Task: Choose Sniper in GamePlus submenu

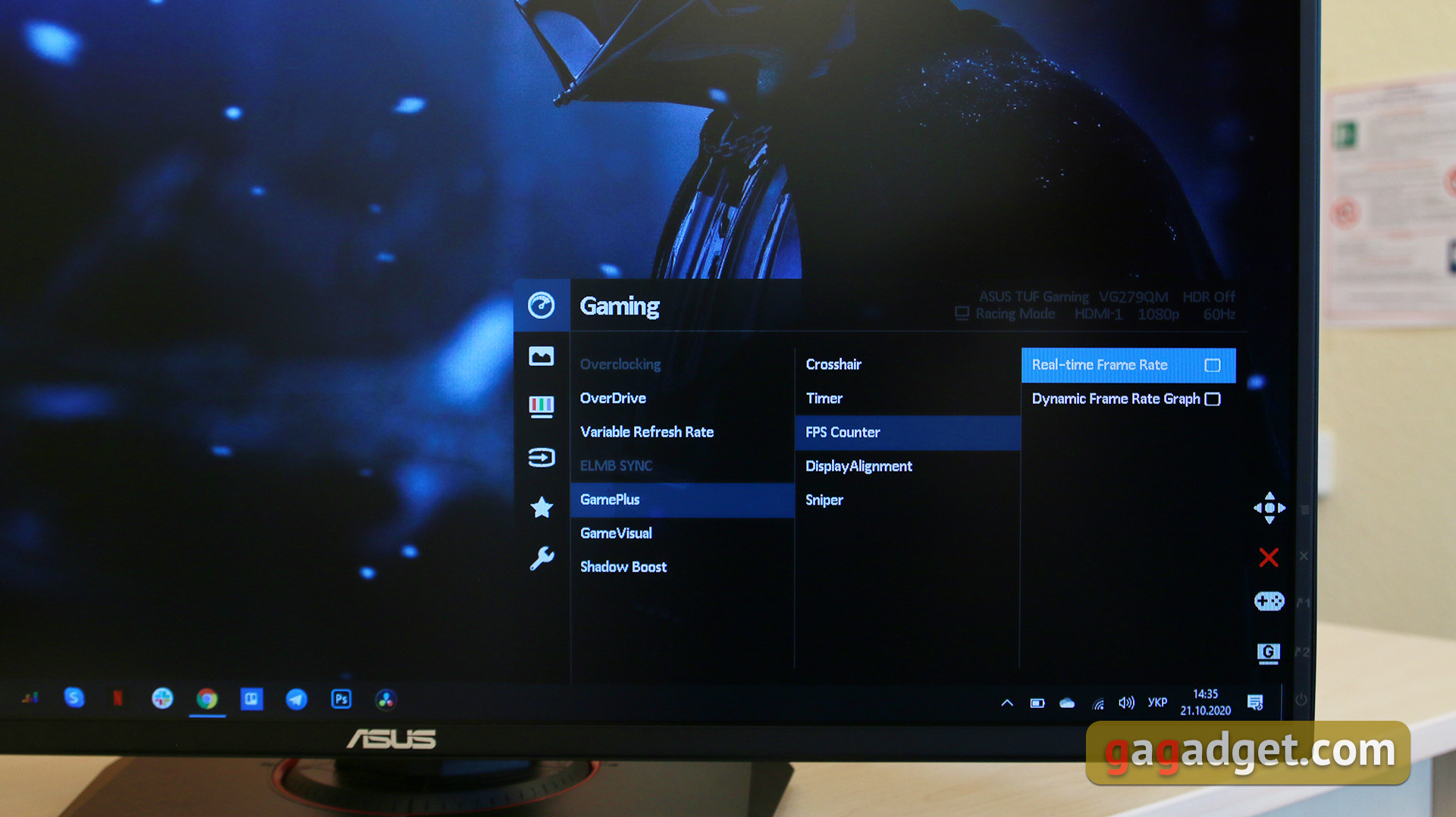Action: click(908, 499)
